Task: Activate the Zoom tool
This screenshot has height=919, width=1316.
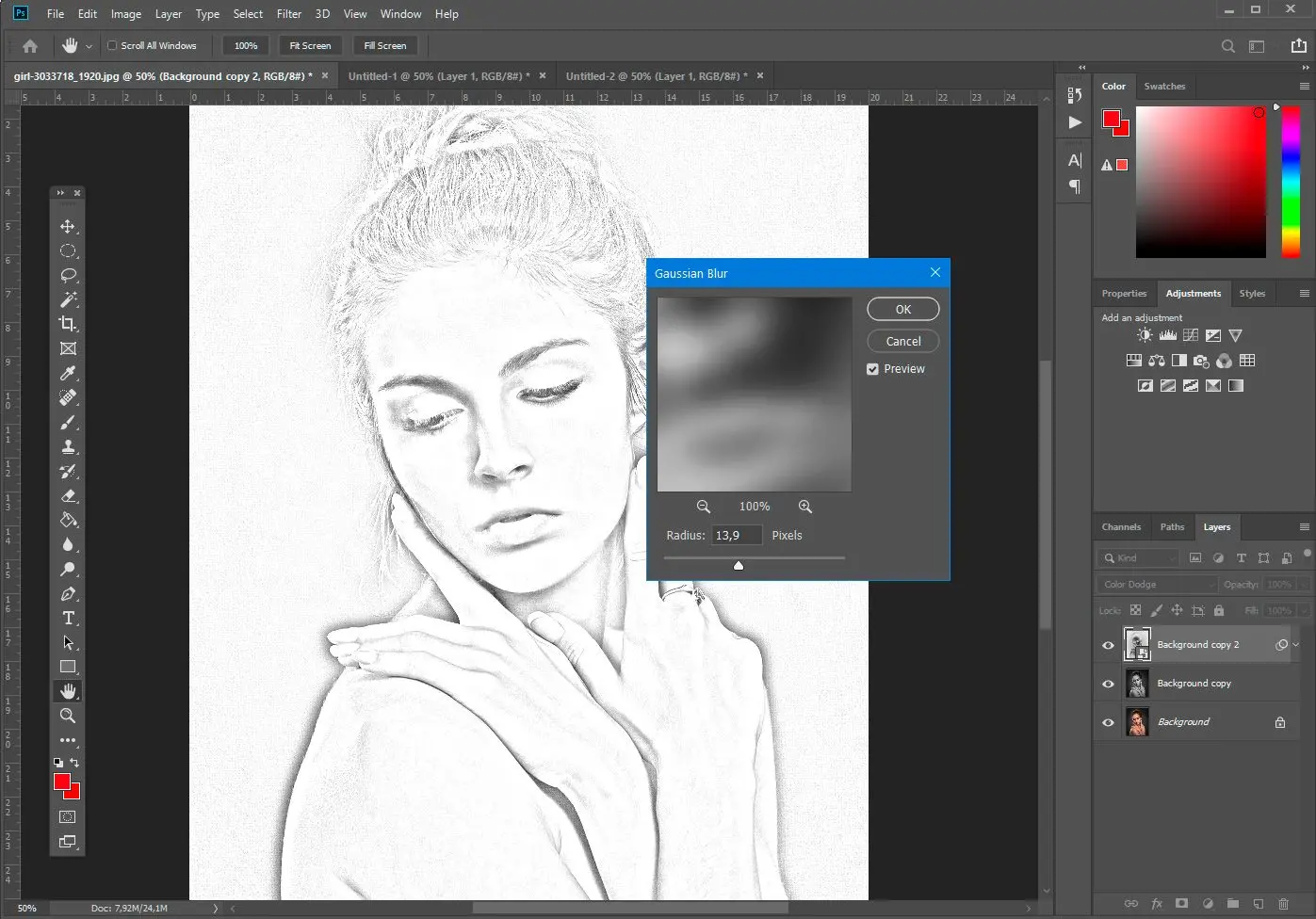Action: (67, 716)
